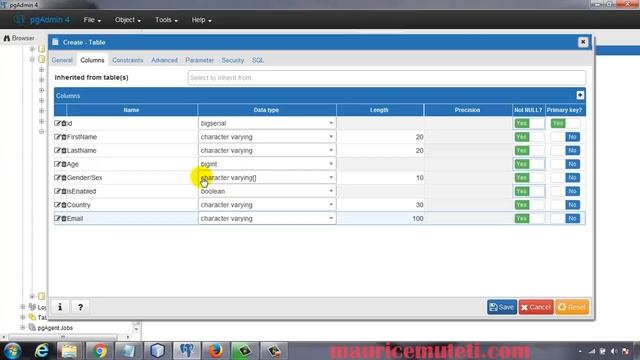Open Windows Explorer folder in taskbar

(x=69, y=351)
